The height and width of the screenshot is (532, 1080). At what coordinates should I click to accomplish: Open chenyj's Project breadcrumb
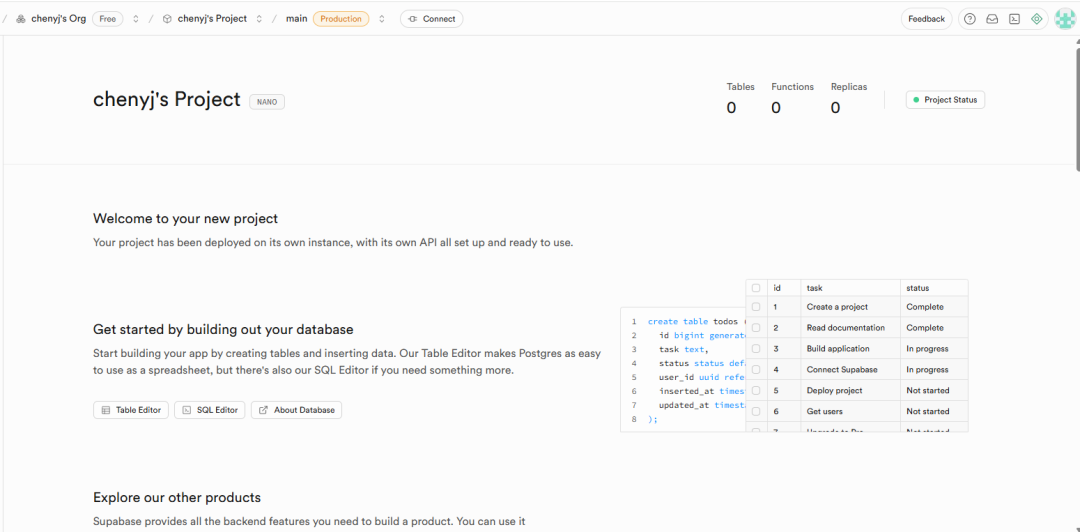pyautogui.click(x=212, y=19)
